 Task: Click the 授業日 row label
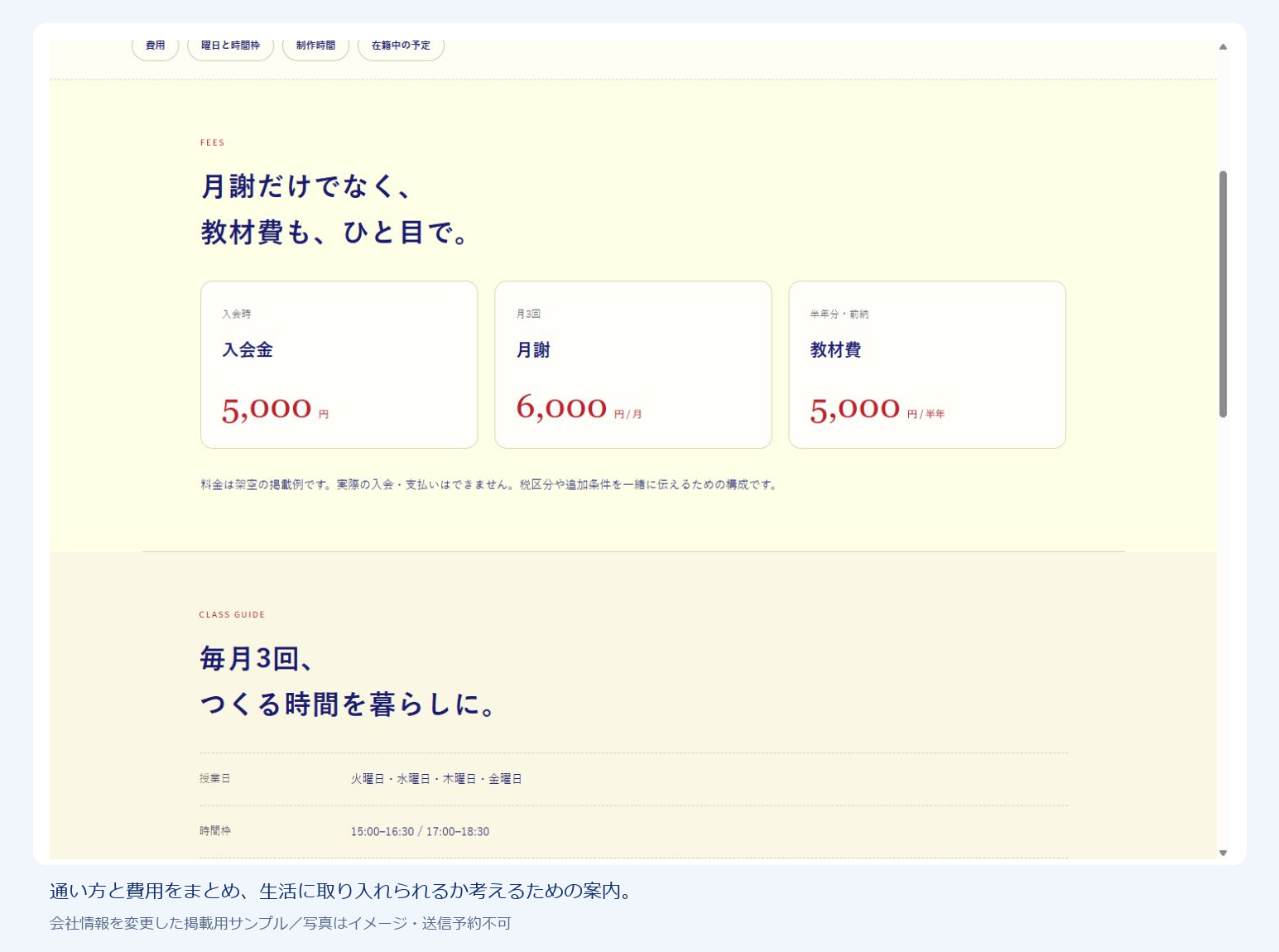[214, 778]
